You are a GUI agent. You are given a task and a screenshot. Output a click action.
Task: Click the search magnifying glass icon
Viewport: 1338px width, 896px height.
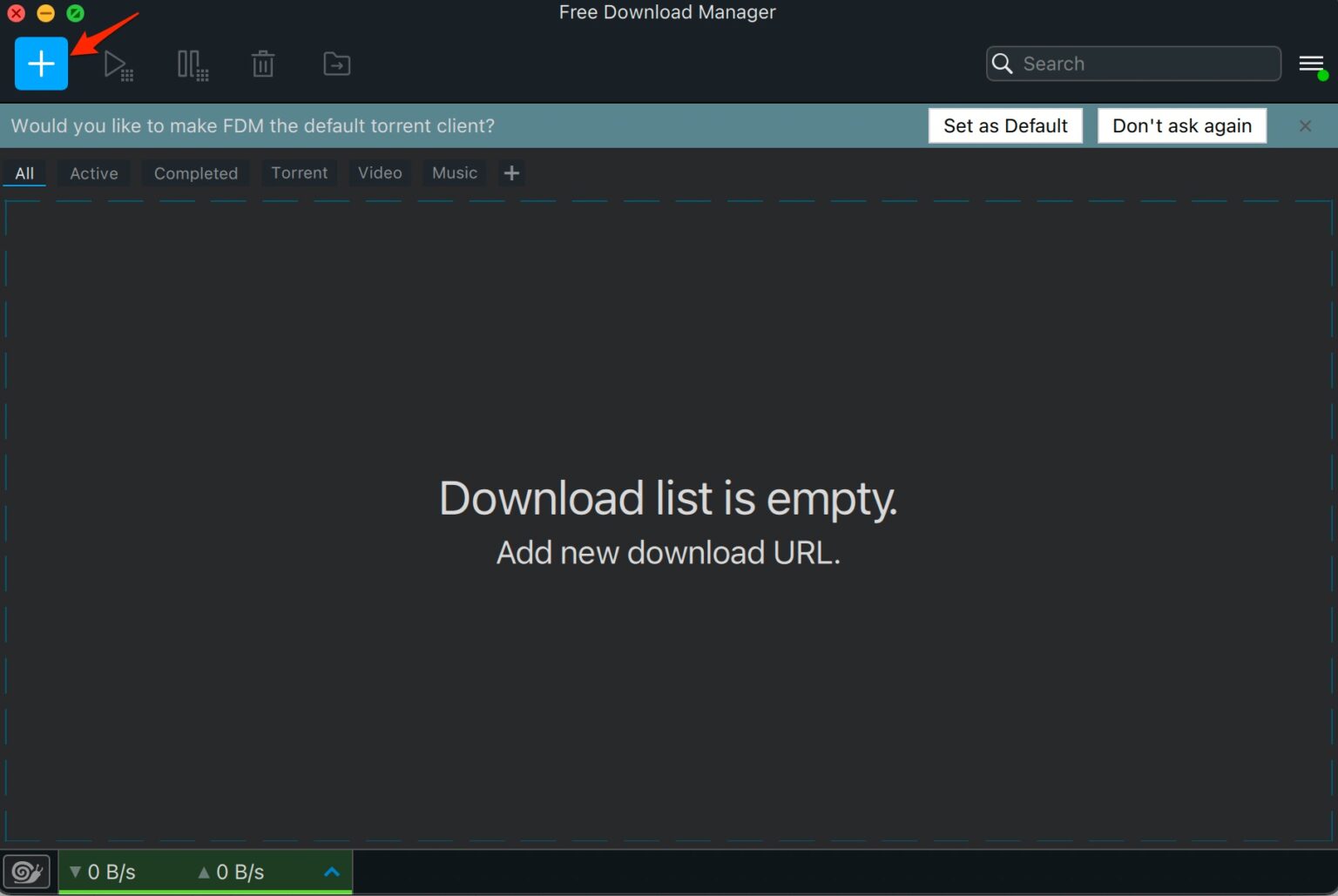(1002, 64)
